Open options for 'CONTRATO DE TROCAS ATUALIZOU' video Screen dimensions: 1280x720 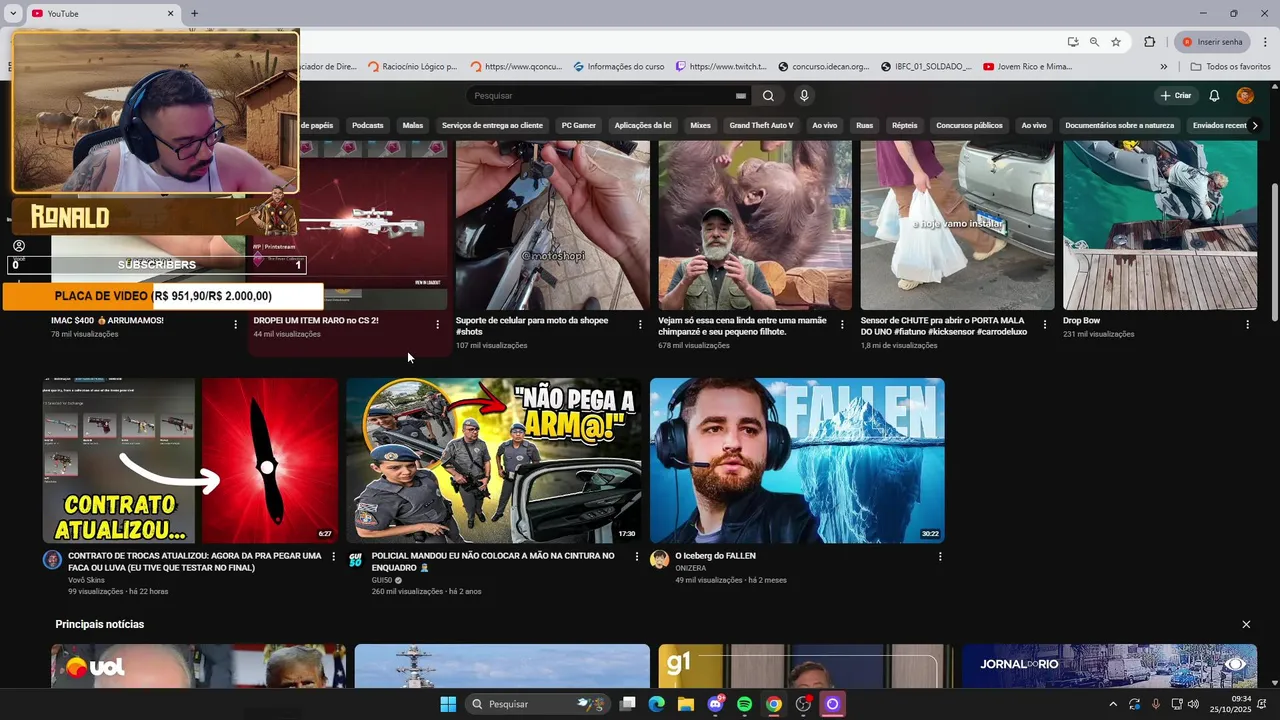(334, 556)
